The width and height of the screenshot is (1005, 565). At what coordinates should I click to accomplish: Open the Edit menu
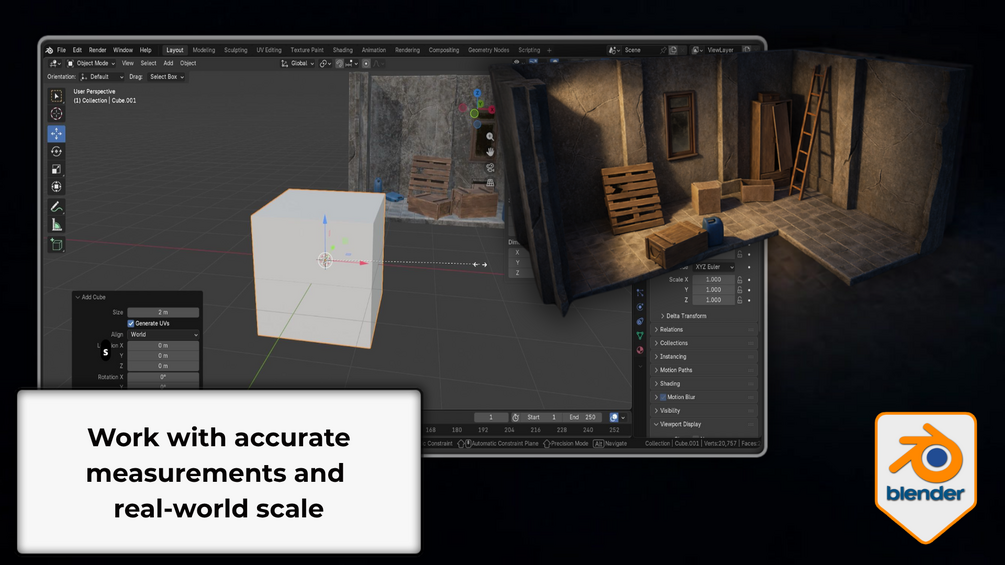pyautogui.click(x=77, y=50)
